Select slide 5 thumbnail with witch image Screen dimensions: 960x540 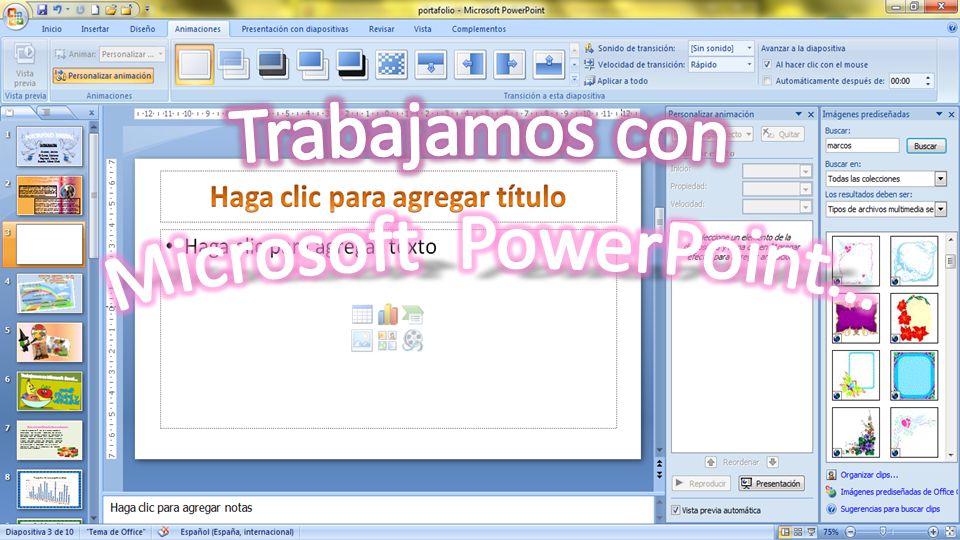pyautogui.click(x=50, y=342)
